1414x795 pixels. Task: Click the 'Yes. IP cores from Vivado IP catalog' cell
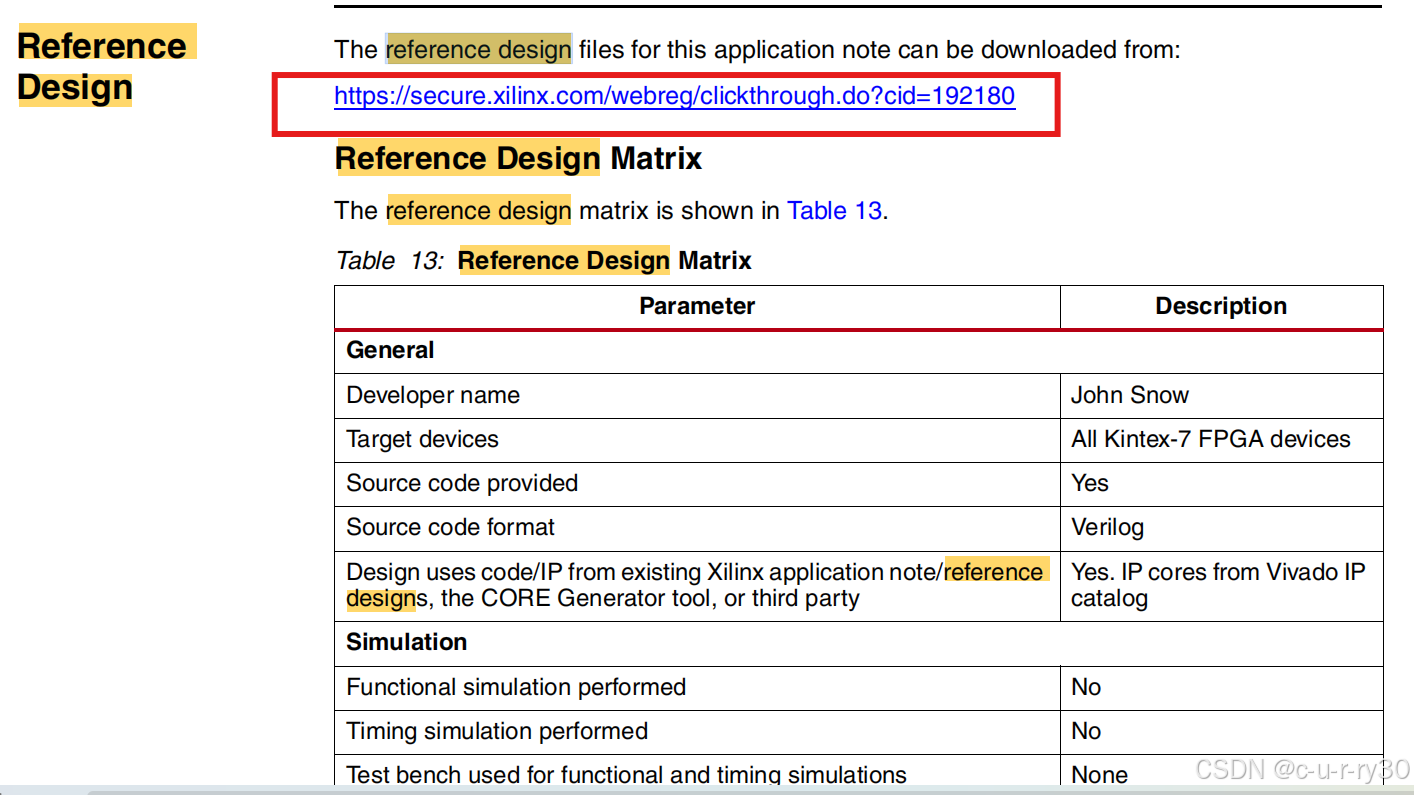[1221, 585]
